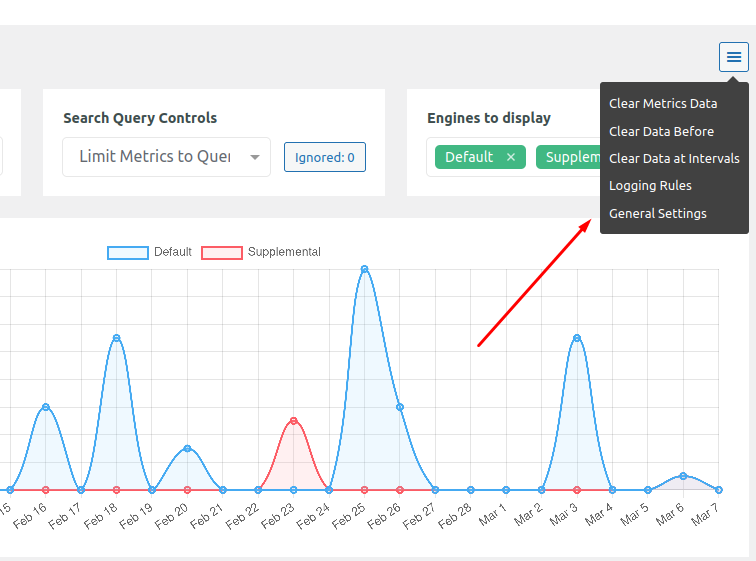The image size is (756, 561).
Task: Select the Supplemental engine tag
Action: pos(570,157)
